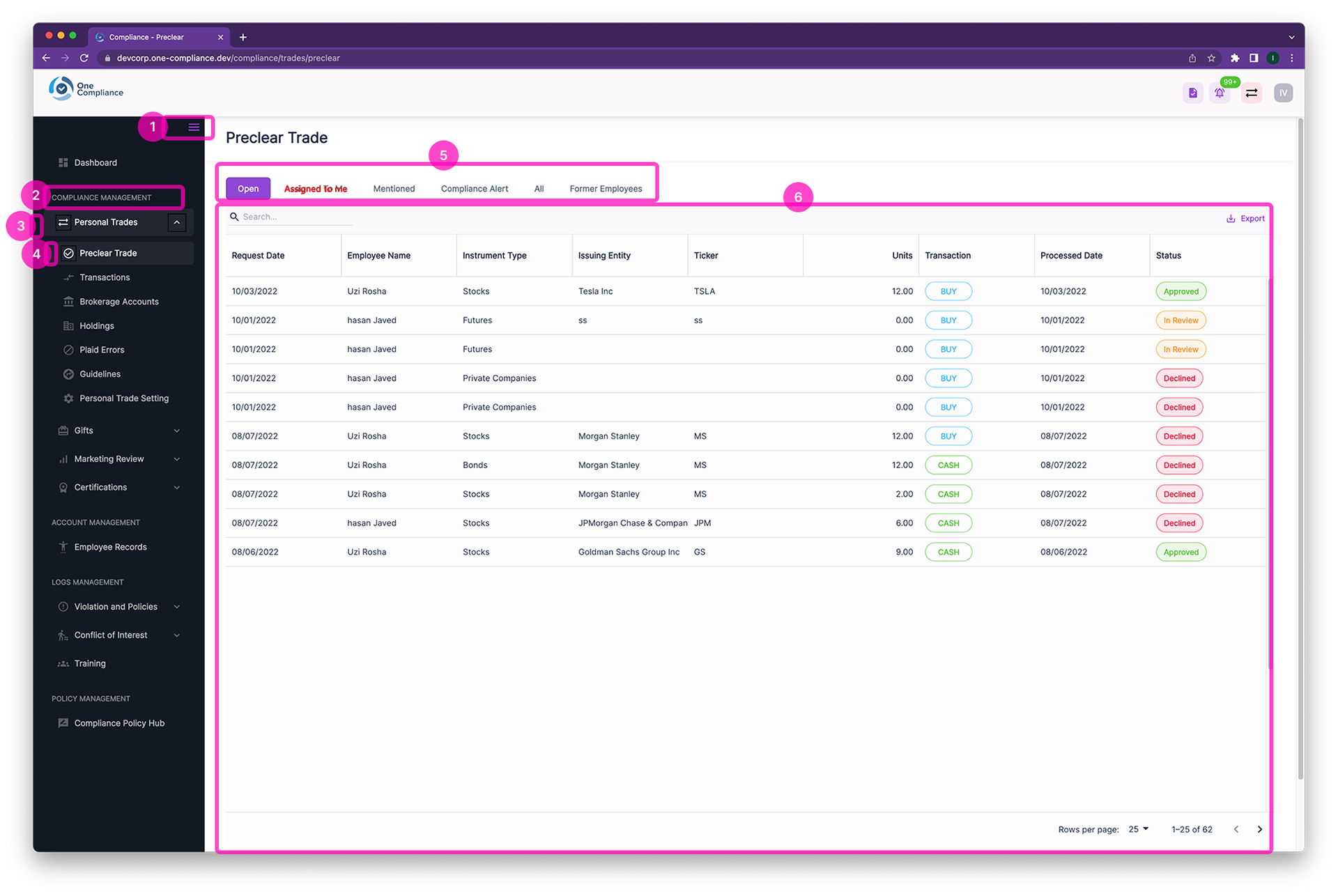This screenshot has width=1338, height=896.
Task: Go to next table page arrow
Action: 1259,829
